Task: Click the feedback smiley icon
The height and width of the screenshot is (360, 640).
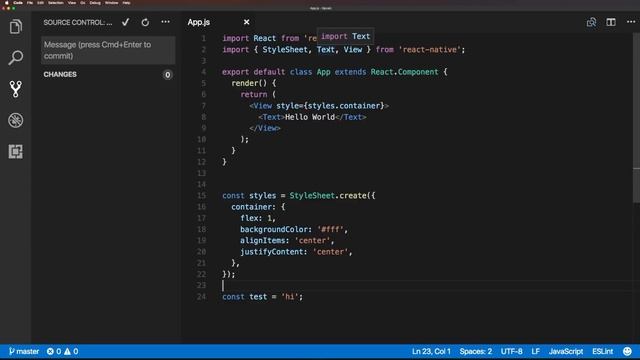Action: pos(627,351)
